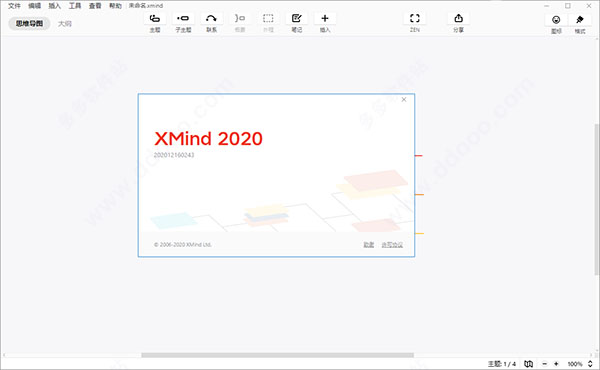
Task: Open the View (查看) menu
Action: 95,6
